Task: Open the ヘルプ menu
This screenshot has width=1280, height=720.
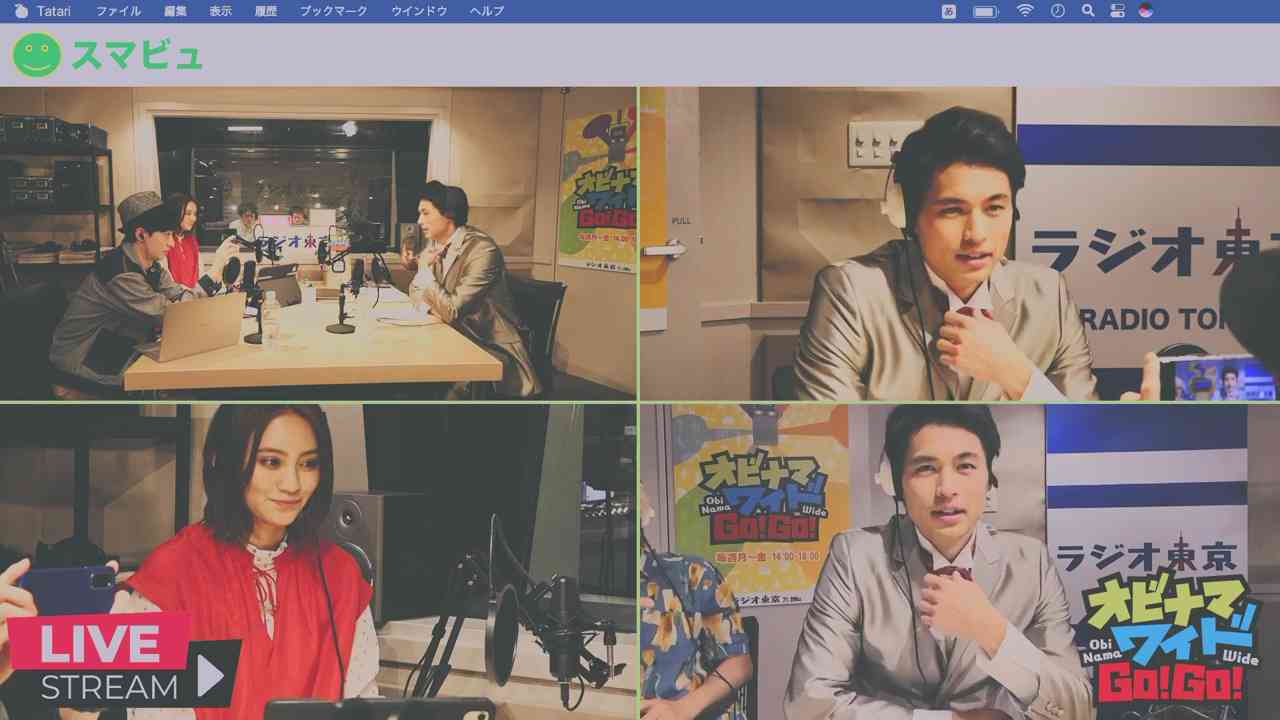Action: pyautogui.click(x=487, y=11)
